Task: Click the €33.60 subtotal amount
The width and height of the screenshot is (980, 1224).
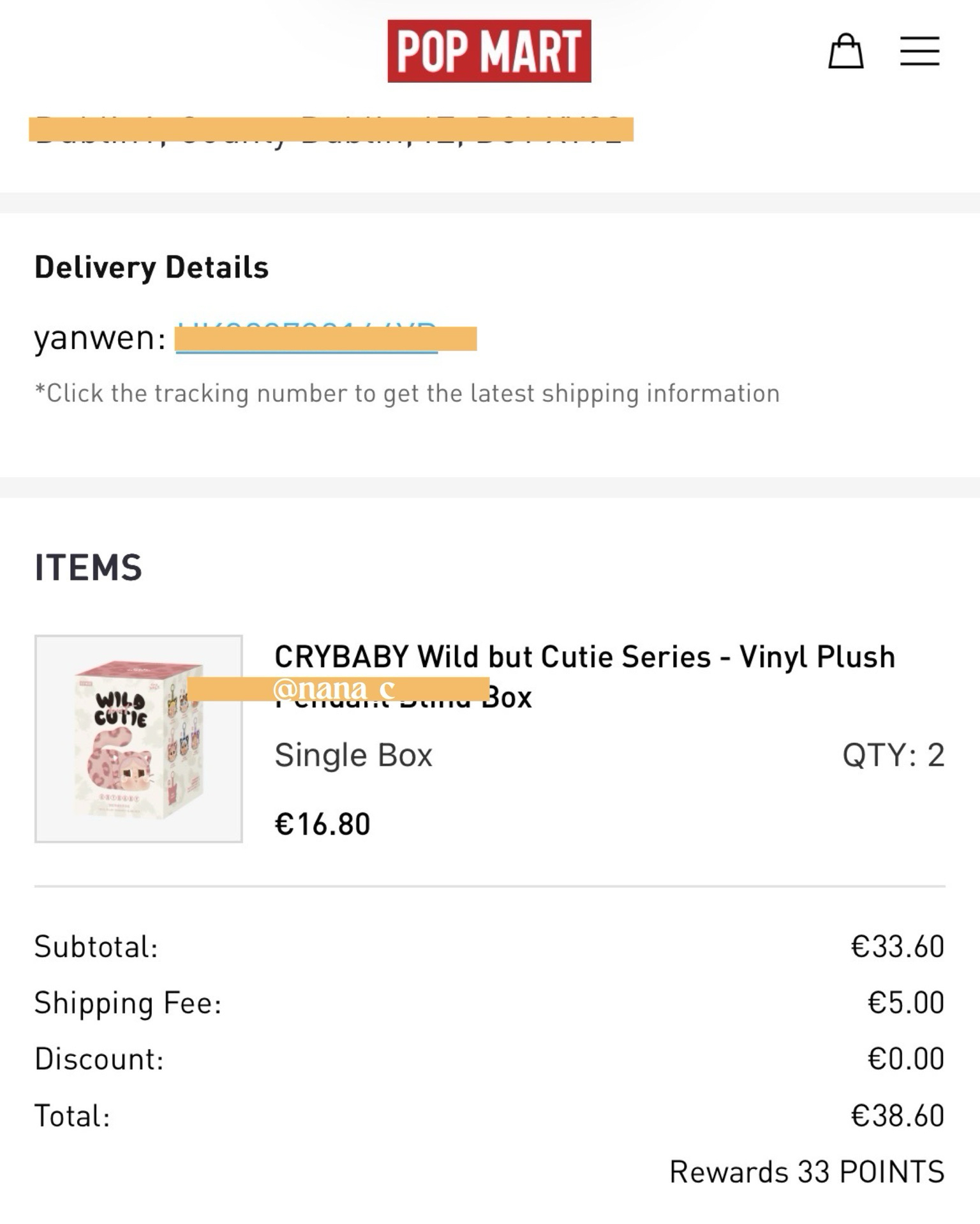Action: pyautogui.click(x=897, y=946)
